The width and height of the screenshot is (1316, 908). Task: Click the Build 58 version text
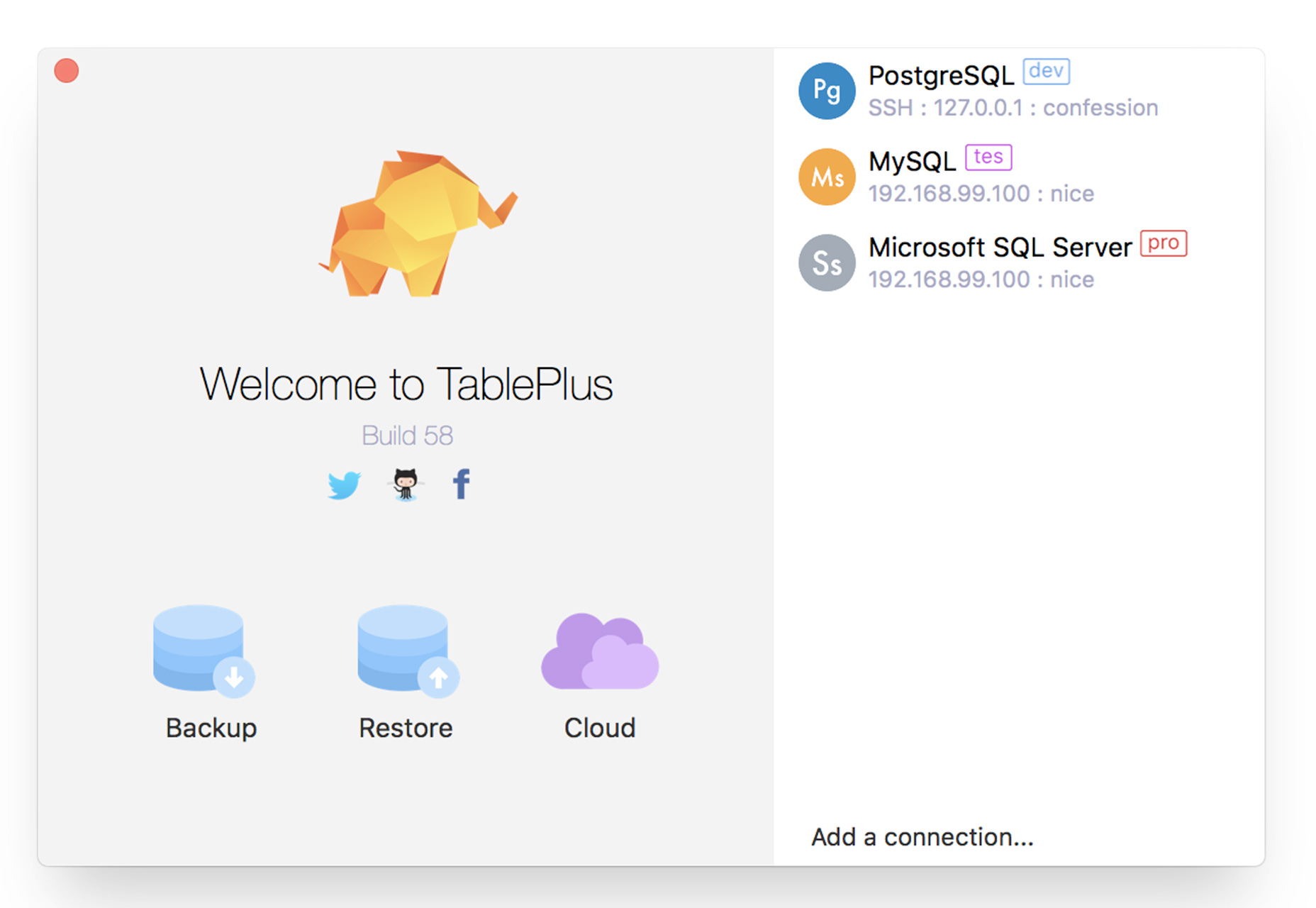[x=407, y=436]
